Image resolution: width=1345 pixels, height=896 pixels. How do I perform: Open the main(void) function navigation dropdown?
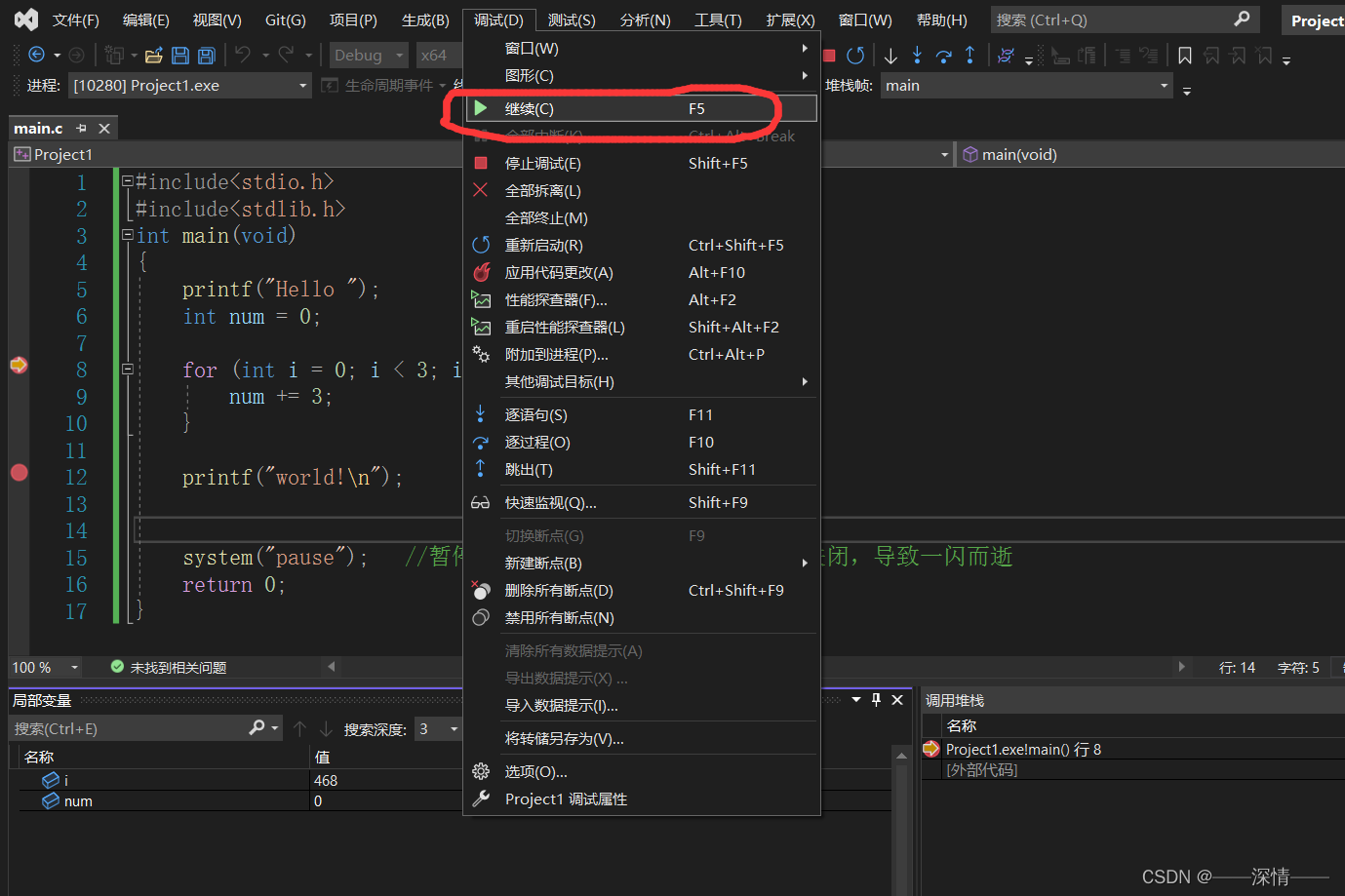click(x=1151, y=154)
